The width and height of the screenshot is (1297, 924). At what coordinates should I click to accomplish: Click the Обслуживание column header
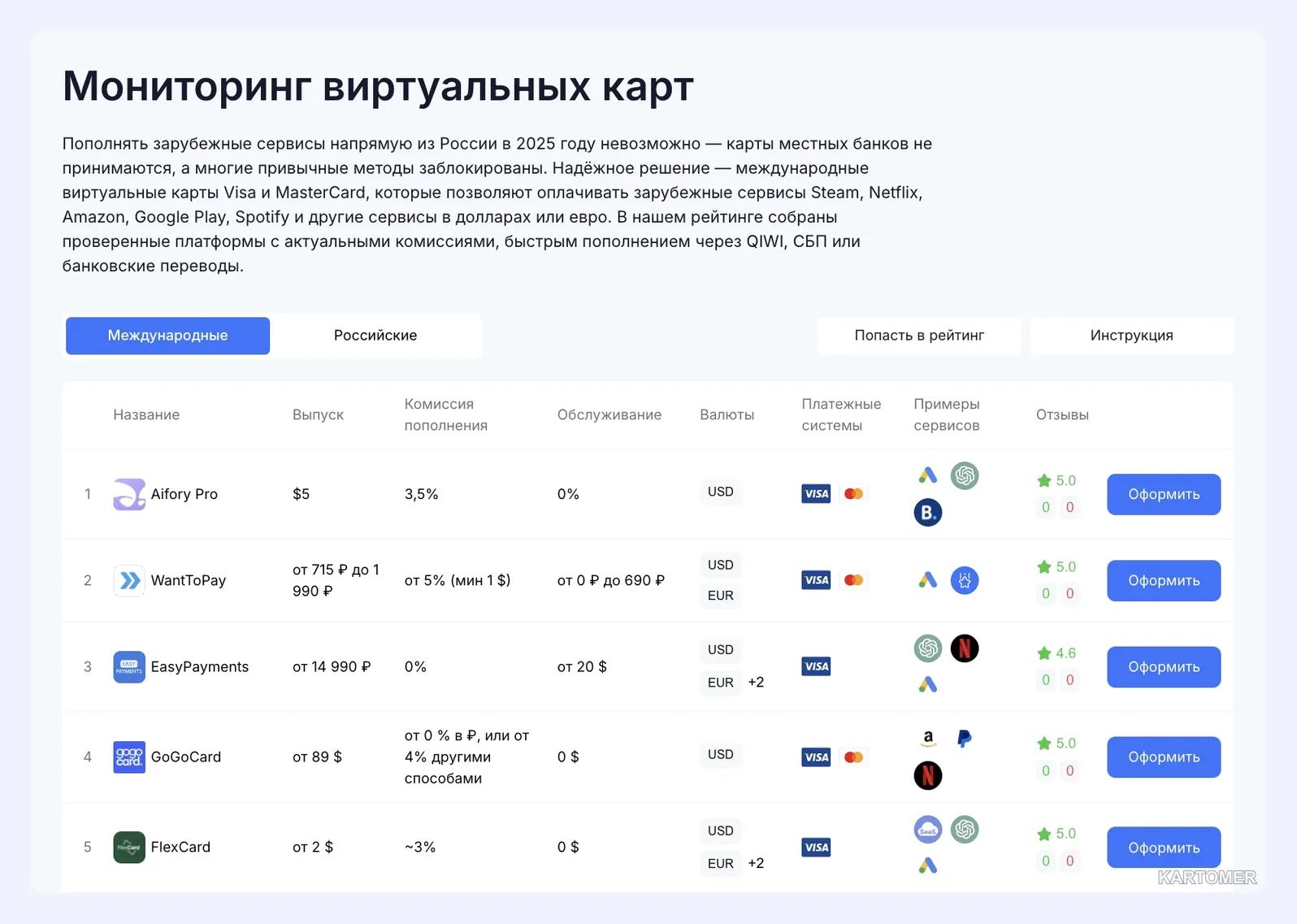tap(609, 414)
